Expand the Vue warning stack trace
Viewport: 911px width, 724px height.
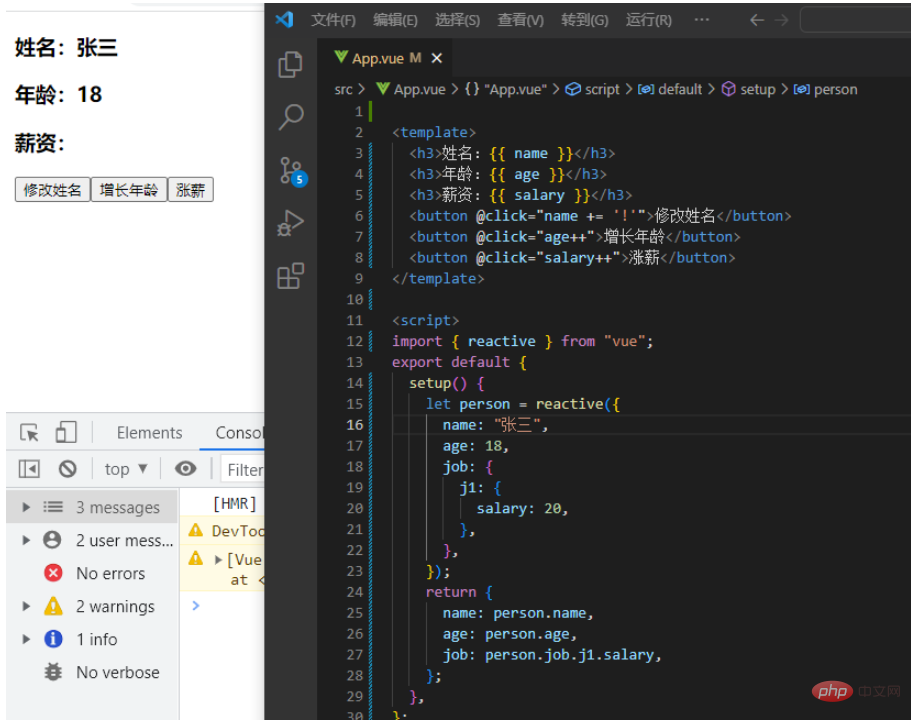(218, 560)
